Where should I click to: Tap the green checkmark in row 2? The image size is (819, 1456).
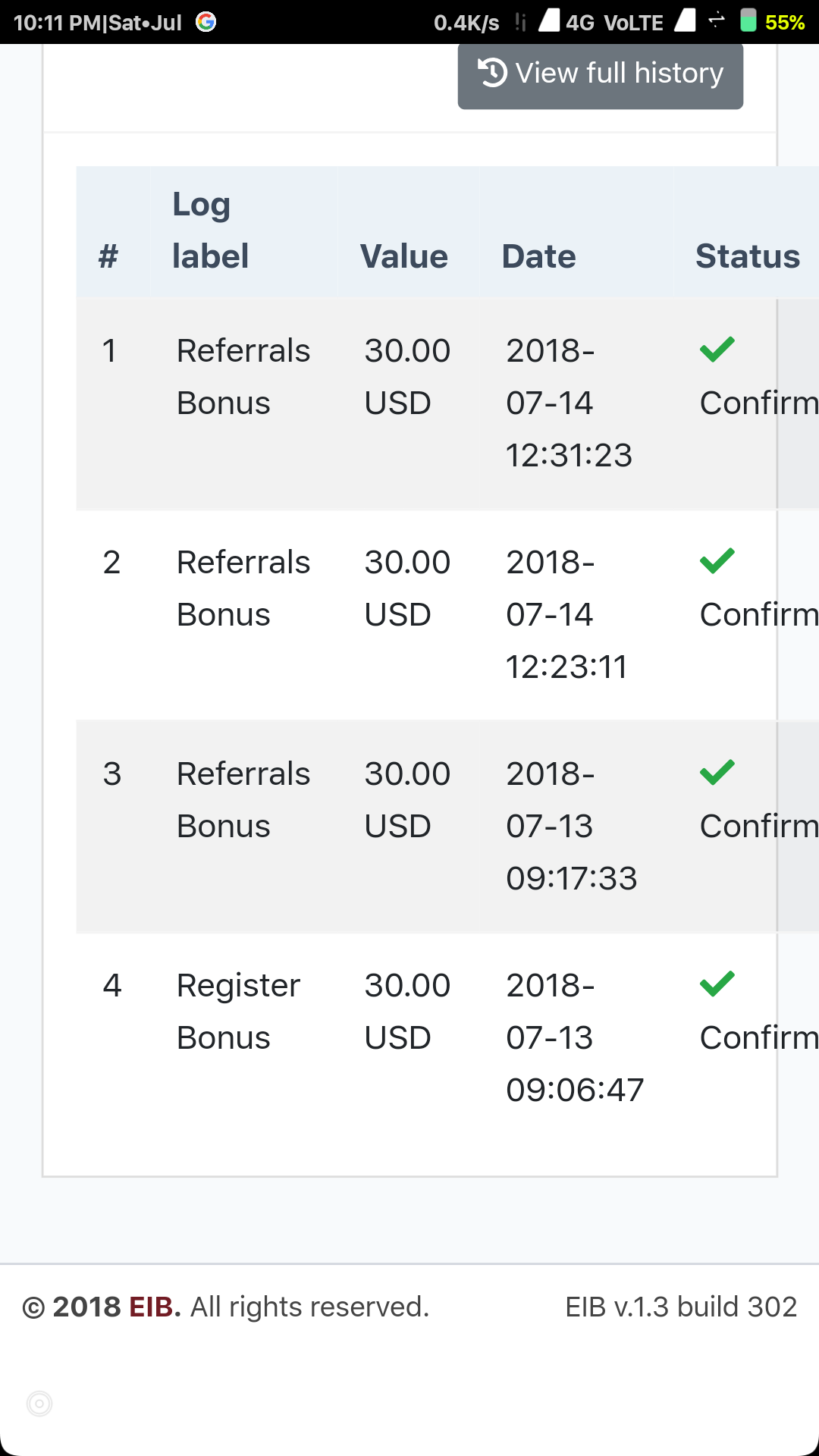717,561
